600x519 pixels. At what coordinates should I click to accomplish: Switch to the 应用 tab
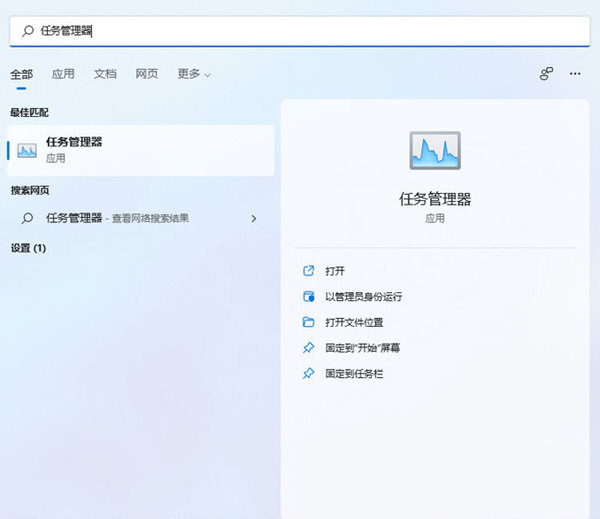(x=63, y=74)
